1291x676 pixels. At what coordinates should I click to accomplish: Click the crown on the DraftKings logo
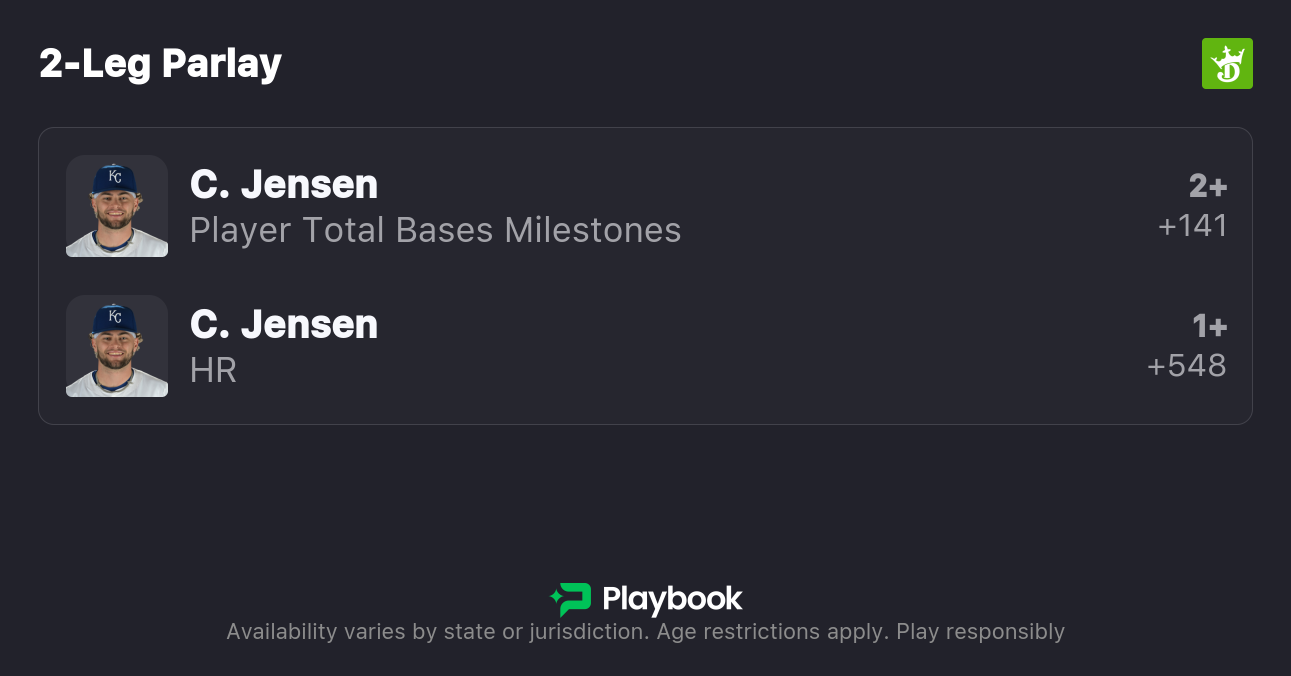point(1230,54)
